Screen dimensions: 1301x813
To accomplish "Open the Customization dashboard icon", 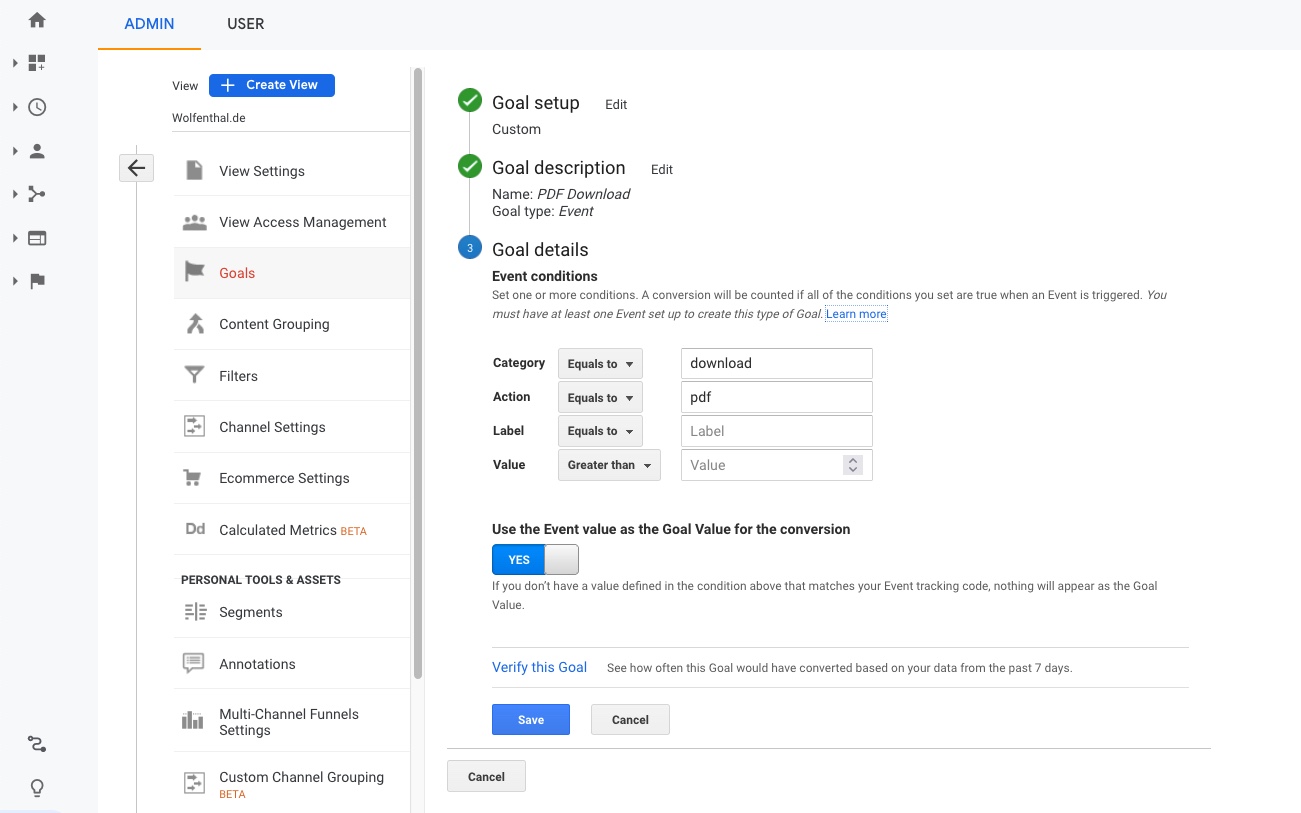I will tap(37, 64).
